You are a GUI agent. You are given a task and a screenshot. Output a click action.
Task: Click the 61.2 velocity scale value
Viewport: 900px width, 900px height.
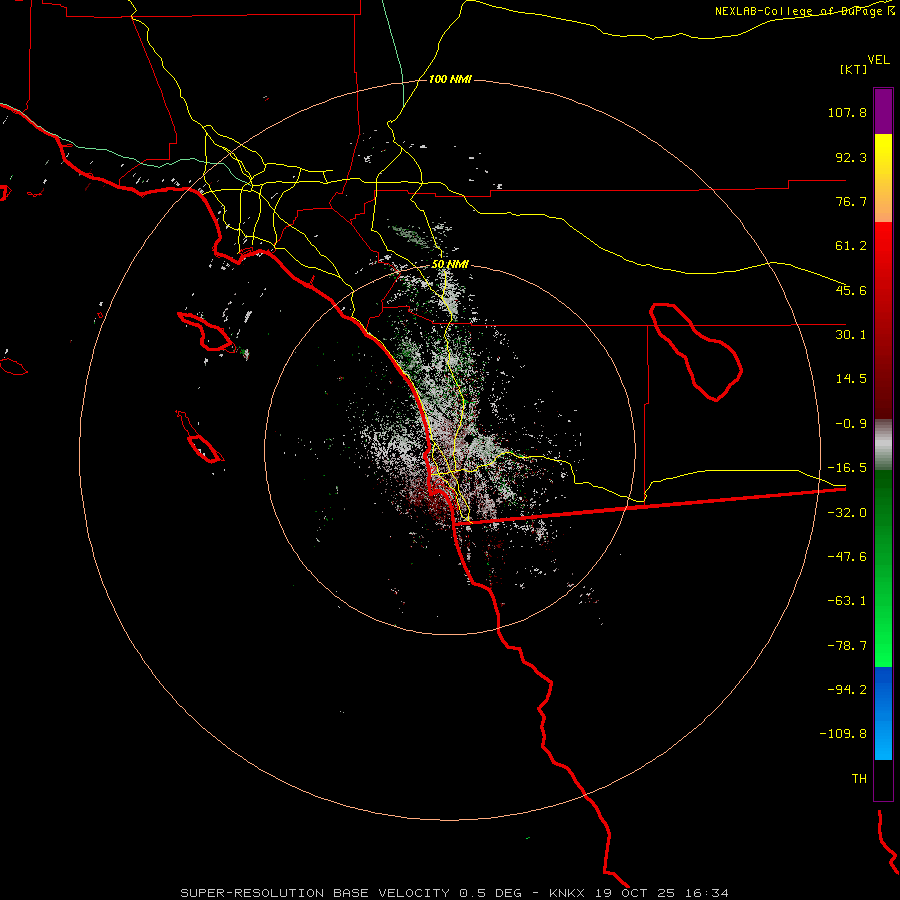[851, 246]
